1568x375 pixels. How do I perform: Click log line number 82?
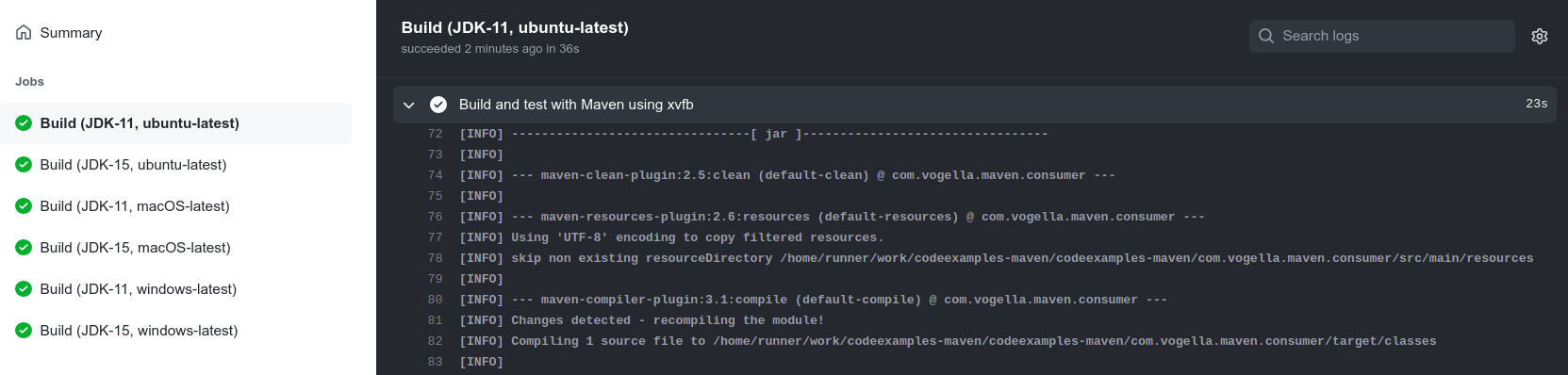tap(435, 341)
